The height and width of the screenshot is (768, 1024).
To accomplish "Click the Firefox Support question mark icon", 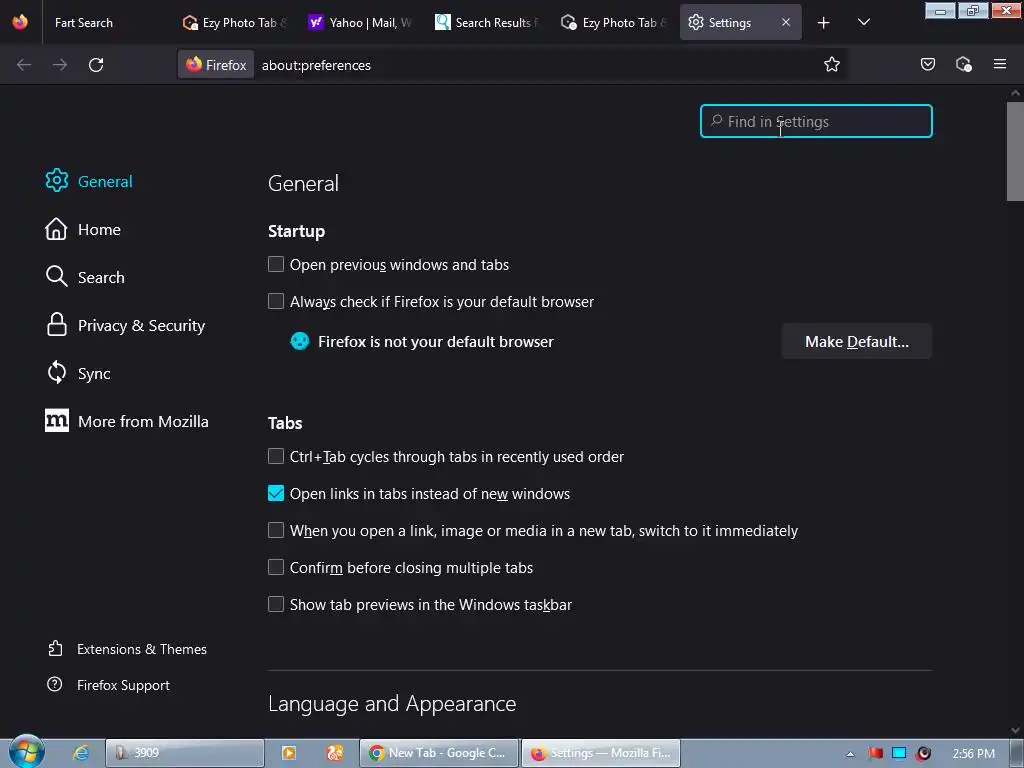I will point(55,684).
